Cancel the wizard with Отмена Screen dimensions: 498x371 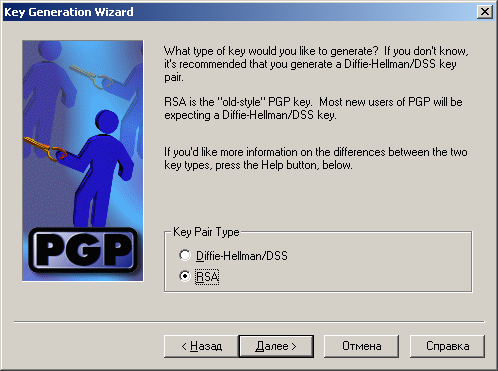pyautogui.click(x=362, y=346)
